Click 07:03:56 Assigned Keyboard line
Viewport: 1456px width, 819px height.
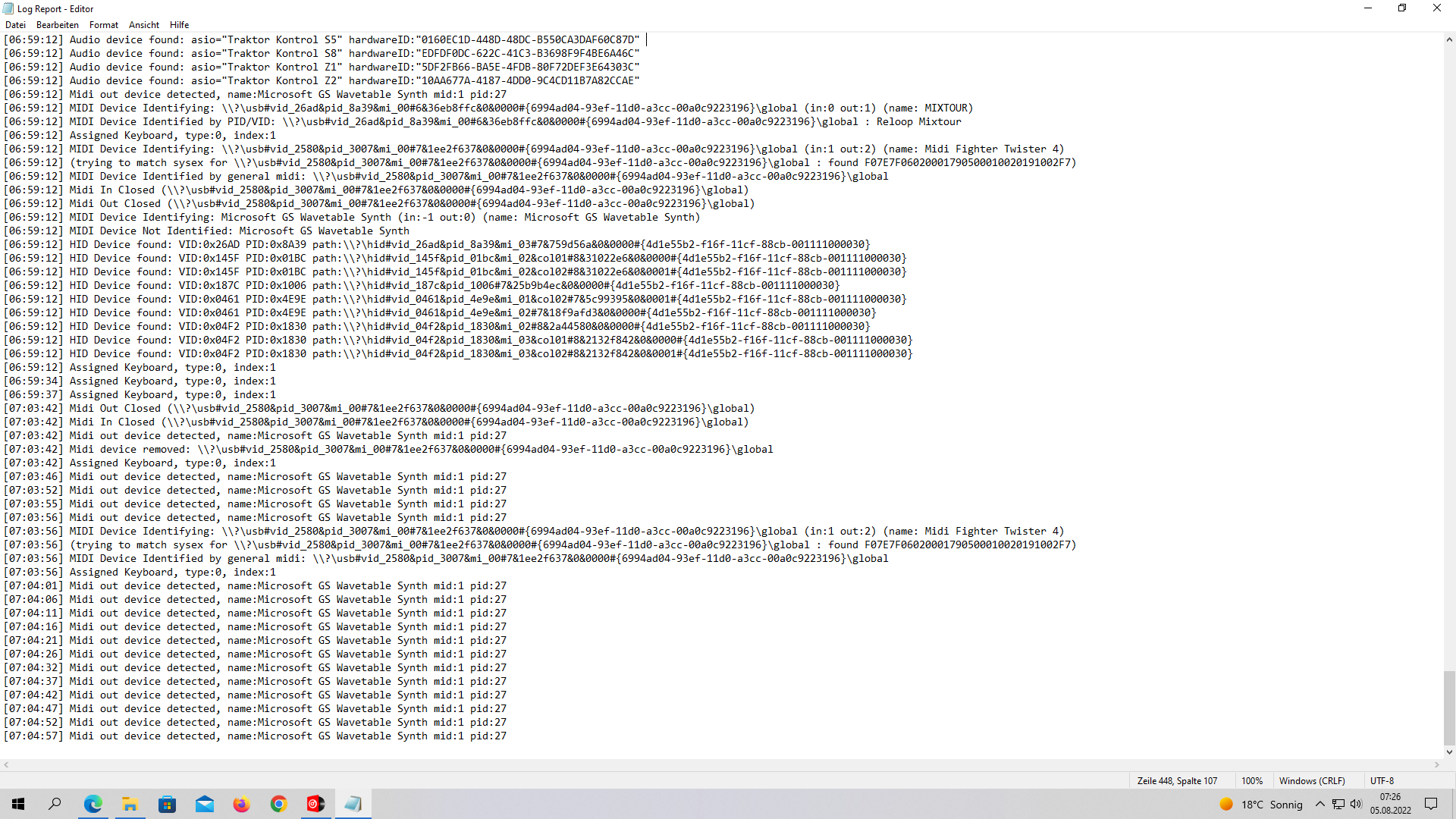(140, 573)
